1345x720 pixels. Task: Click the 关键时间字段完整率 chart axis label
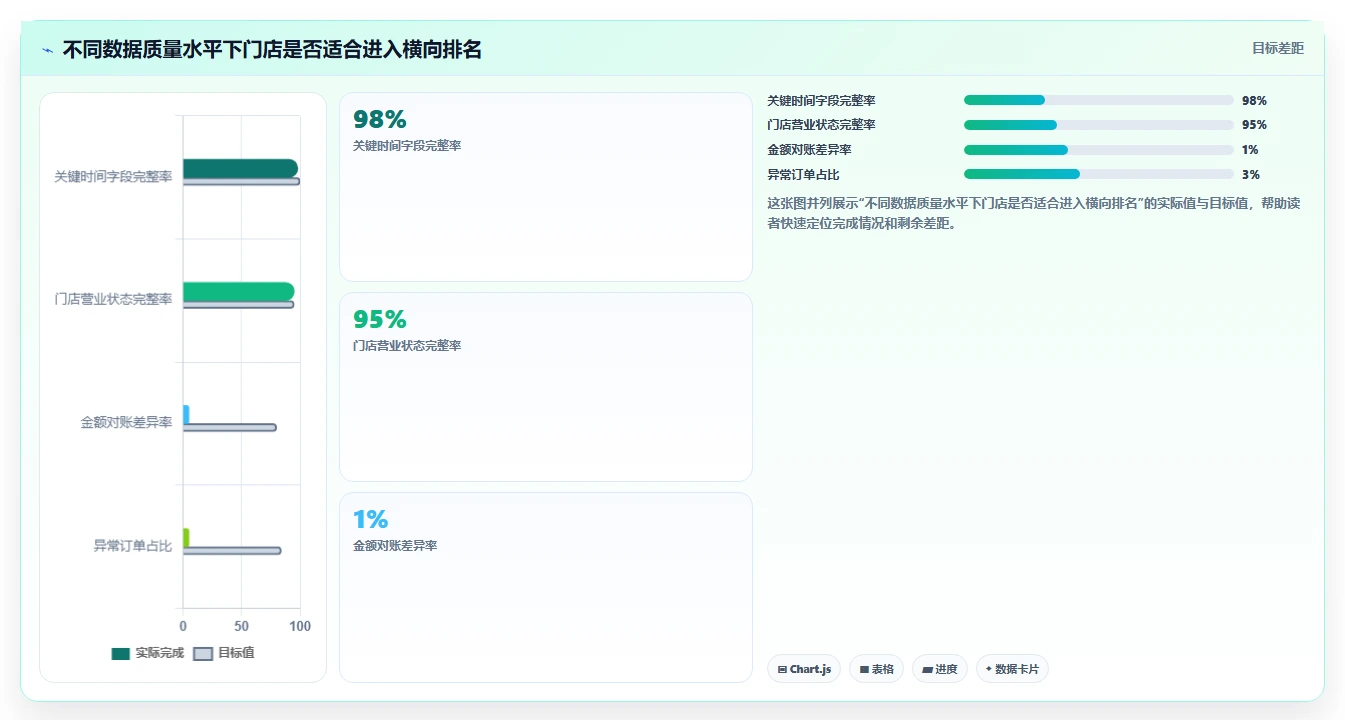tap(113, 176)
